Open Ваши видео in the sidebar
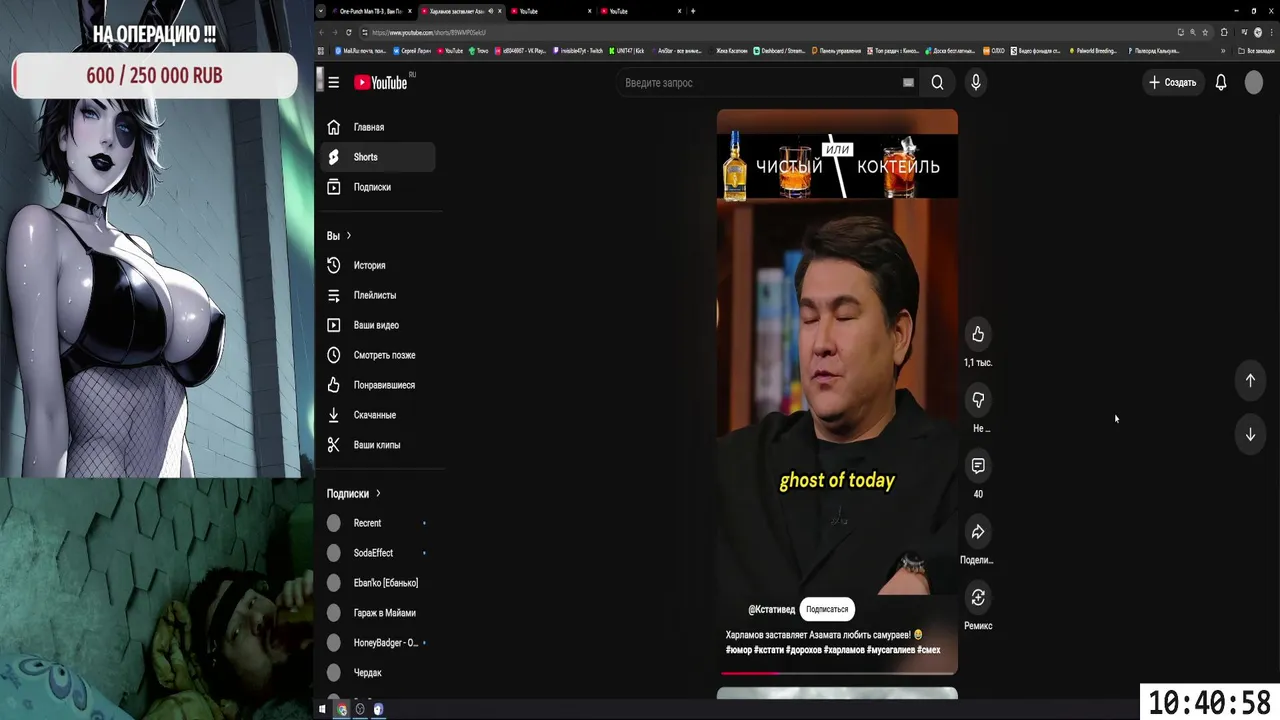This screenshot has height=720, width=1280. pyautogui.click(x=378, y=325)
